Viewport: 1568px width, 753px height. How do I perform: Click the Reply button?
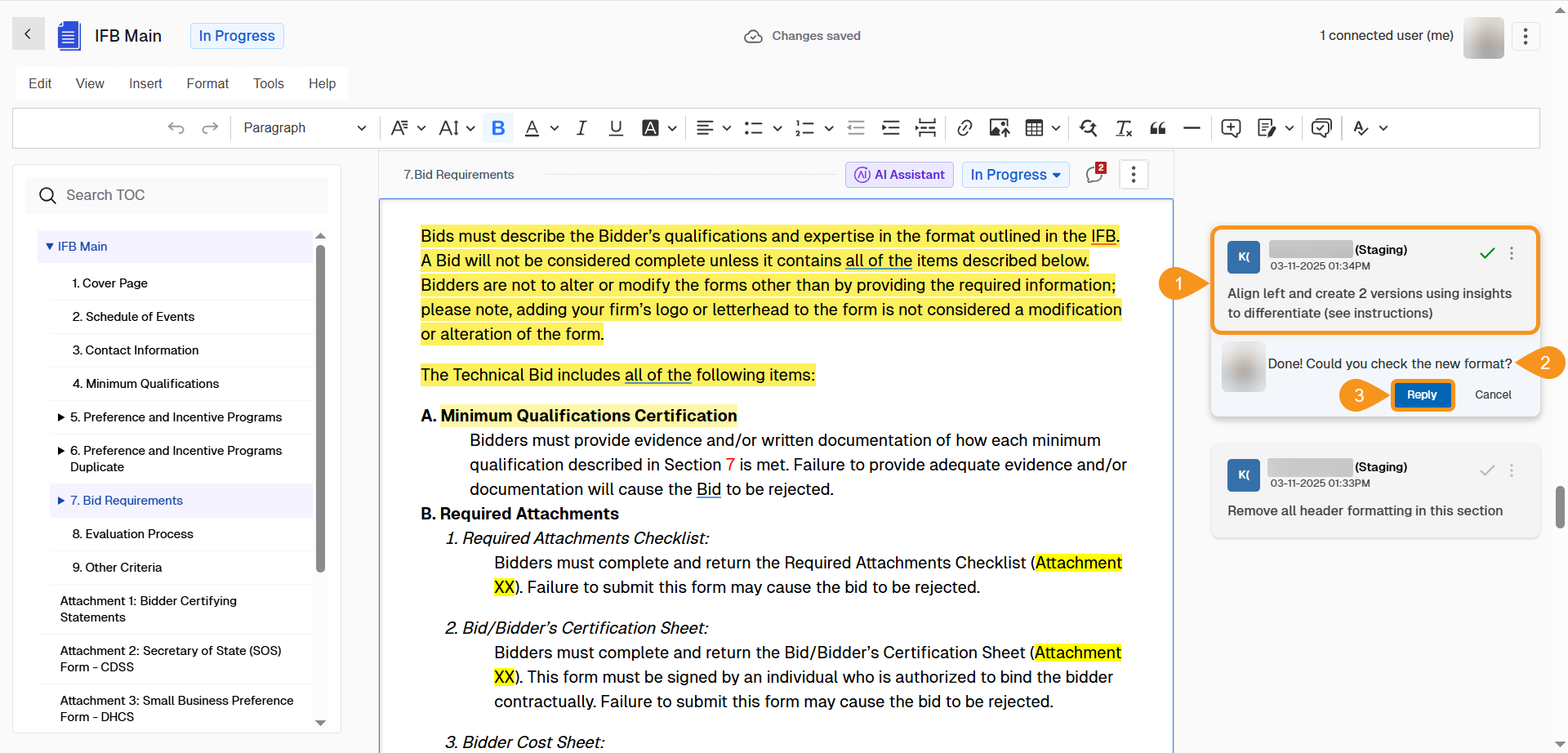tap(1421, 394)
